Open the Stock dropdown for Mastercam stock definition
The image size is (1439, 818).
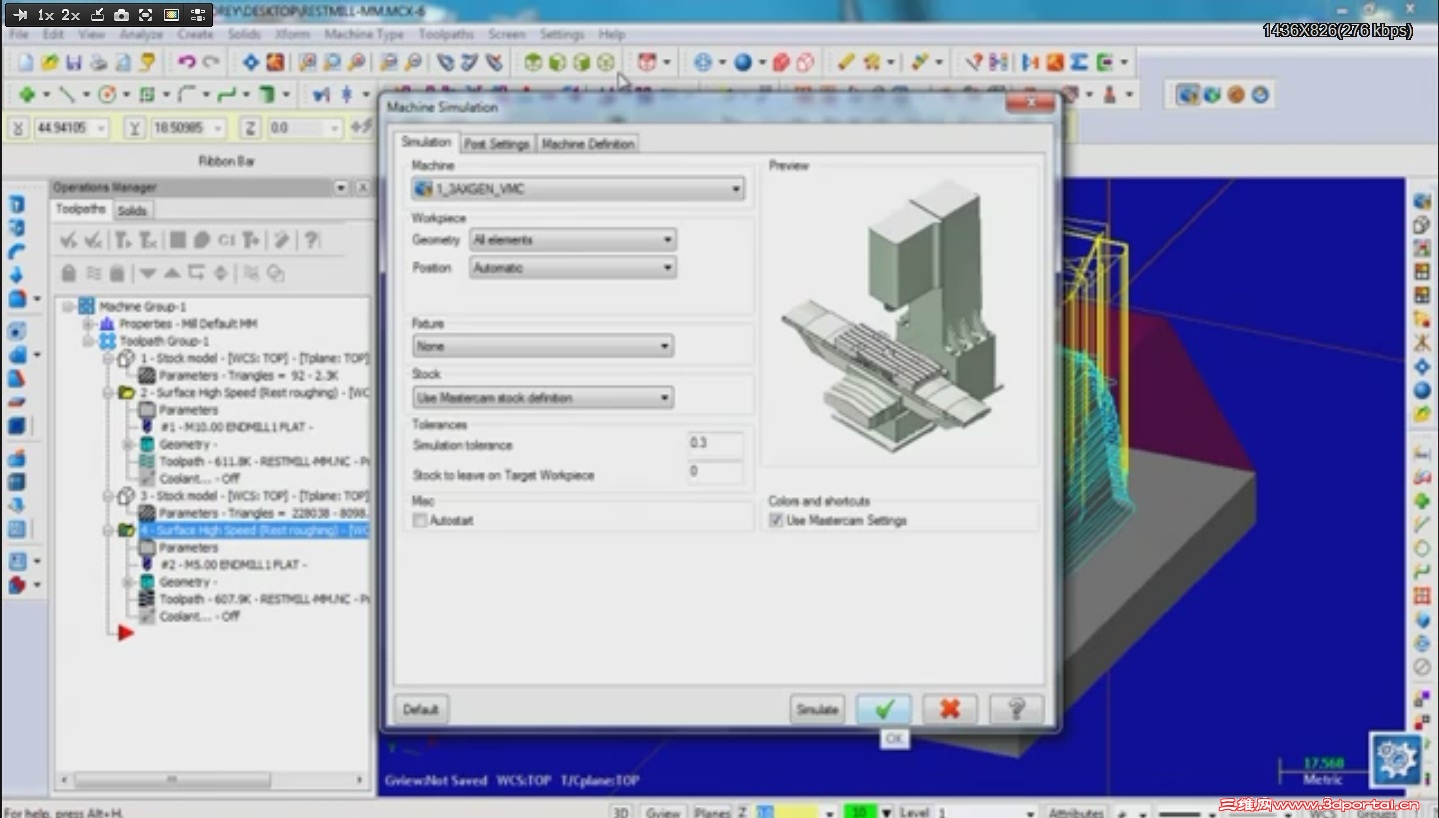point(543,398)
